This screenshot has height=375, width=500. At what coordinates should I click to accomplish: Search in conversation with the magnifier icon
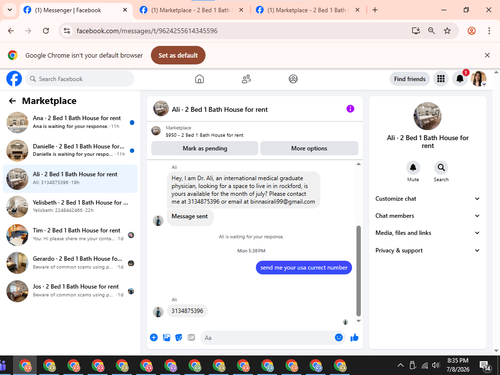coord(441,167)
